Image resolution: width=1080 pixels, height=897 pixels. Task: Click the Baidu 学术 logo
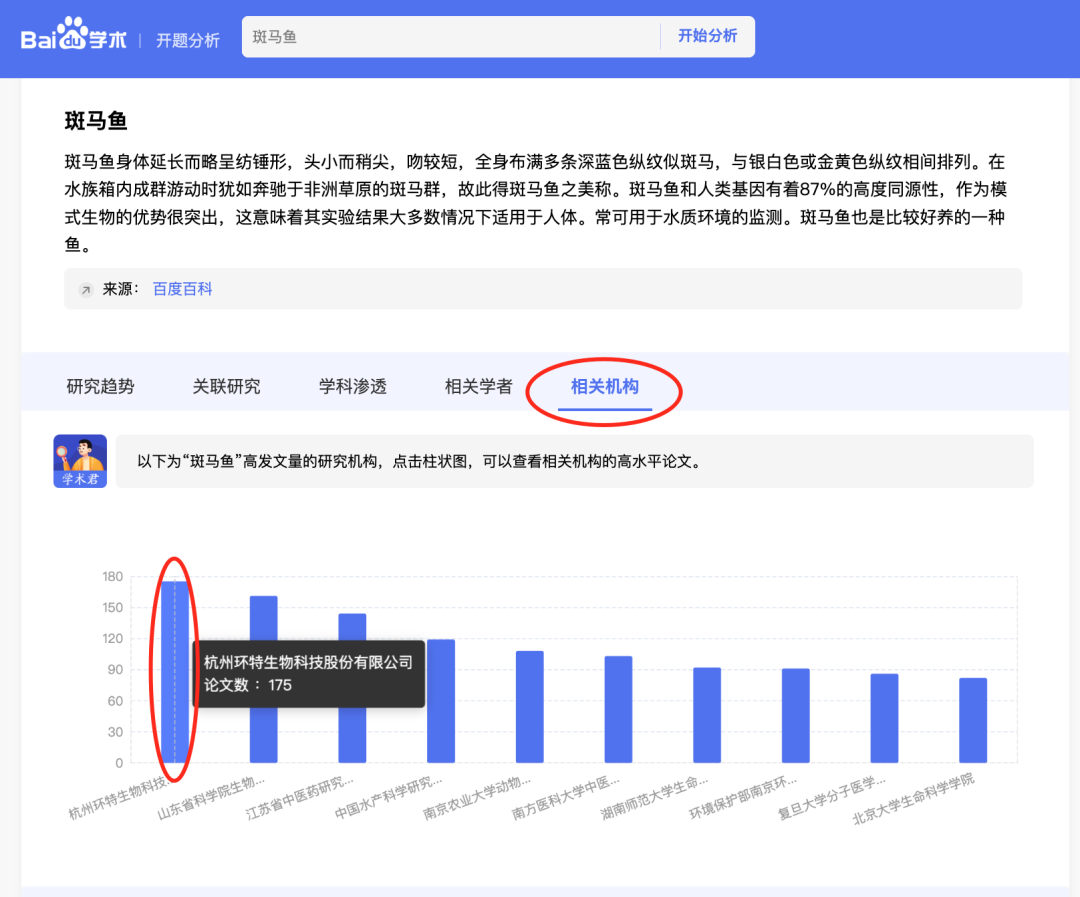point(73,34)
